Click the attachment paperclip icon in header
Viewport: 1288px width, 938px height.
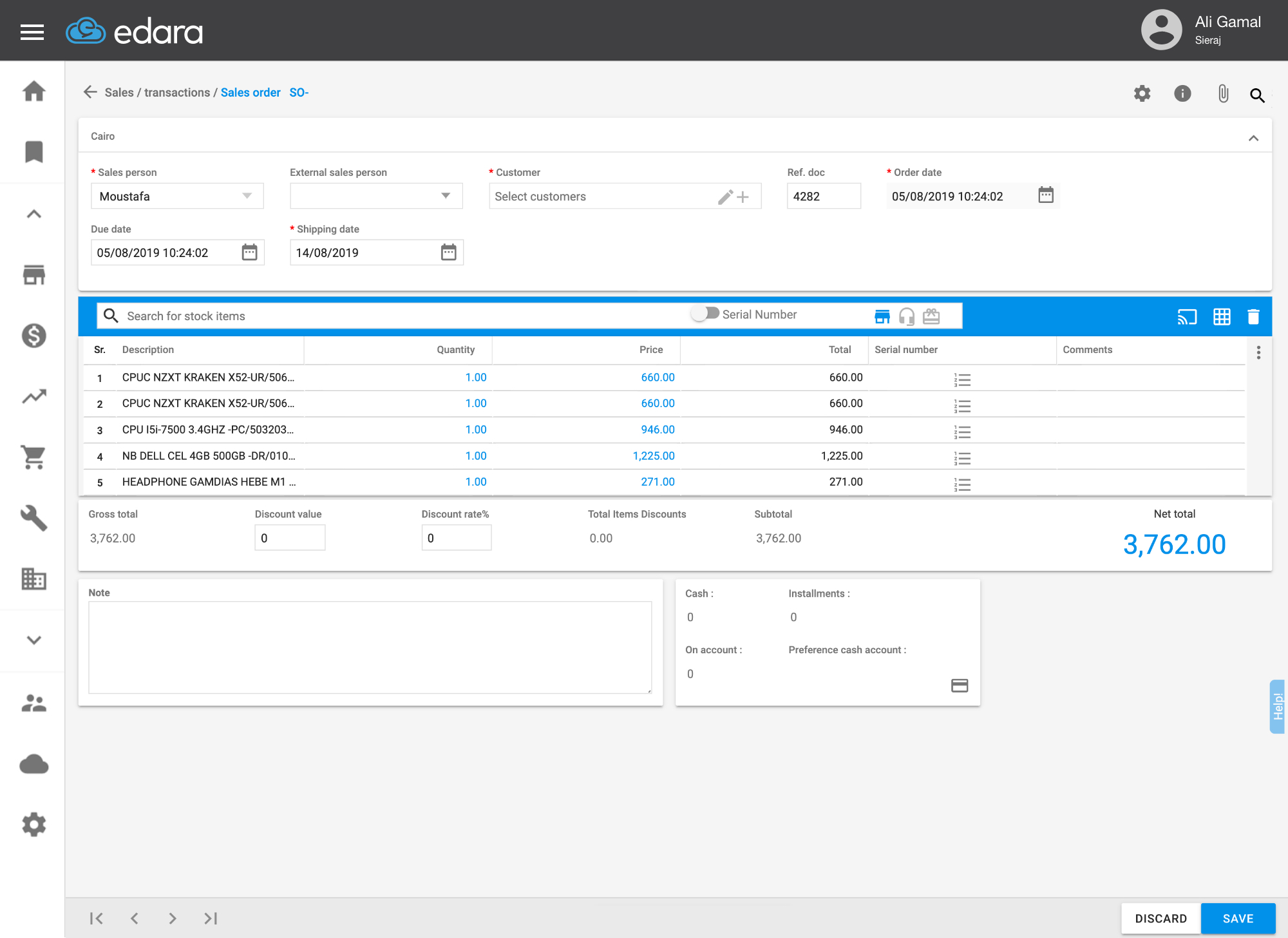pyautogui.click(x=1222, y=94)
